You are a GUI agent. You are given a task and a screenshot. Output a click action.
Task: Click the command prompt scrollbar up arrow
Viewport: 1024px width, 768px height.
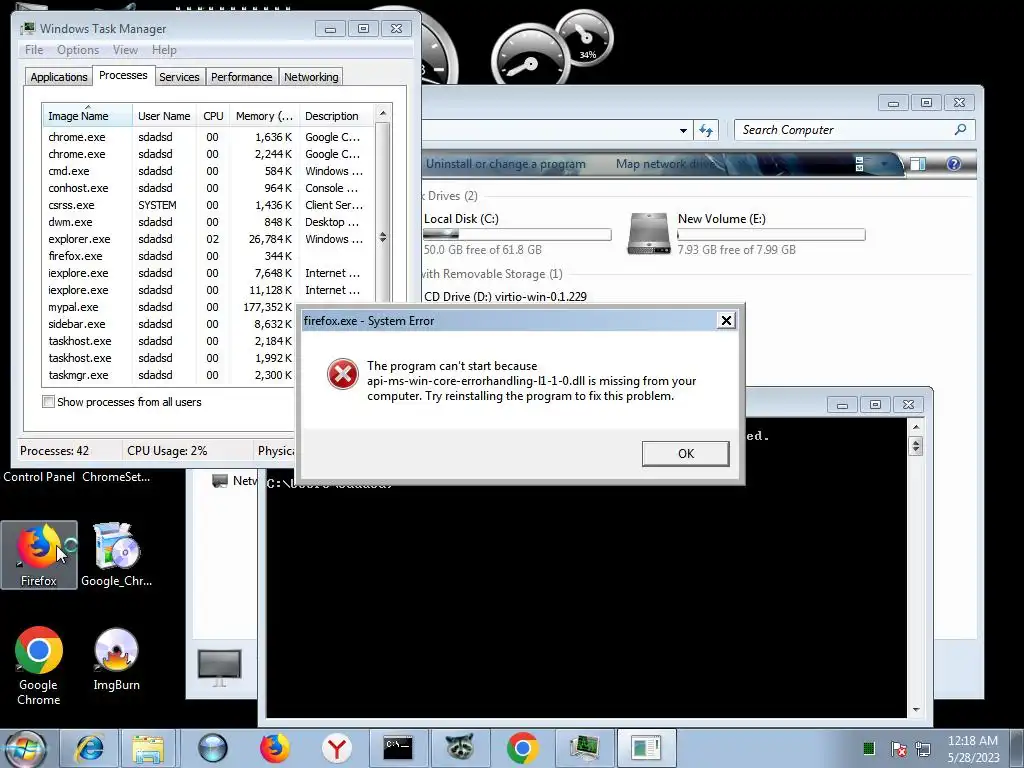[x=916, y=427]
